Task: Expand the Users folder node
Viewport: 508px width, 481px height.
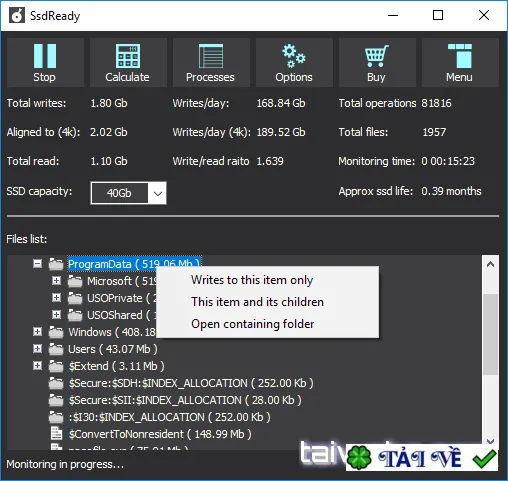Action: click(x=38, y=349)
